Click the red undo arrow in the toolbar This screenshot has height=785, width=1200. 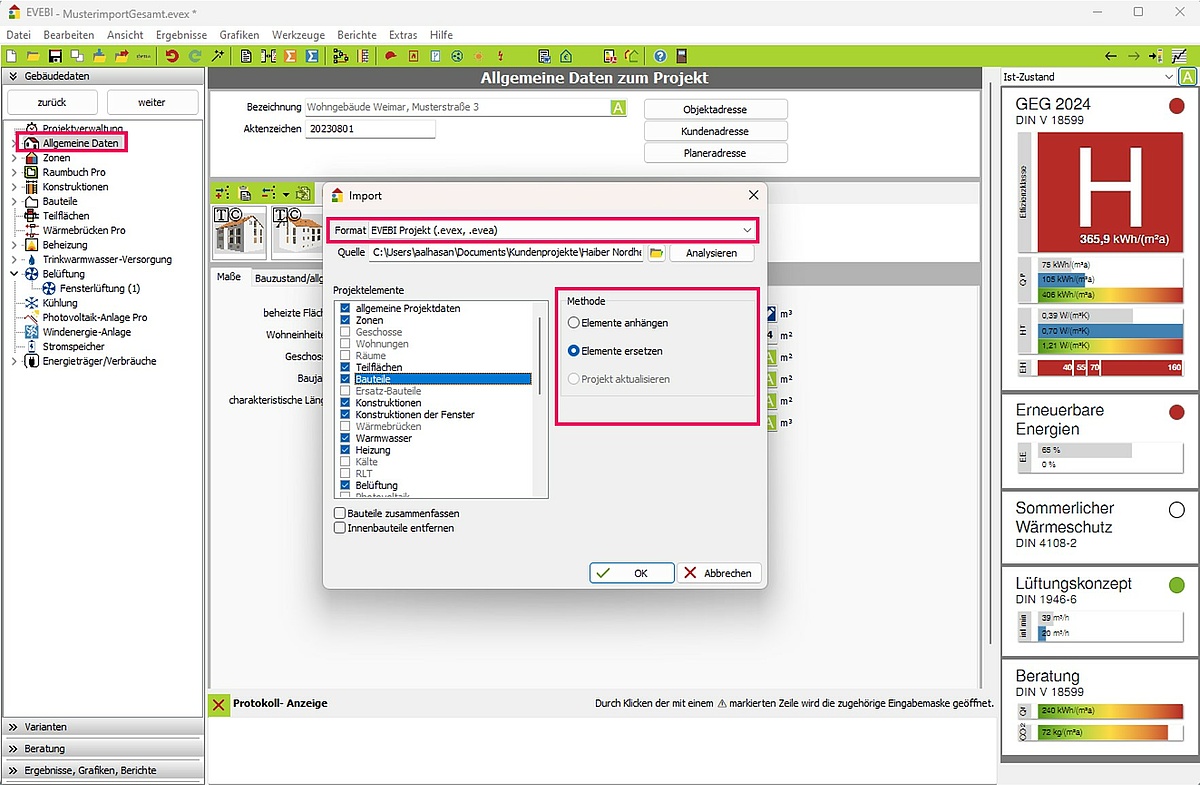pos(172,56)
